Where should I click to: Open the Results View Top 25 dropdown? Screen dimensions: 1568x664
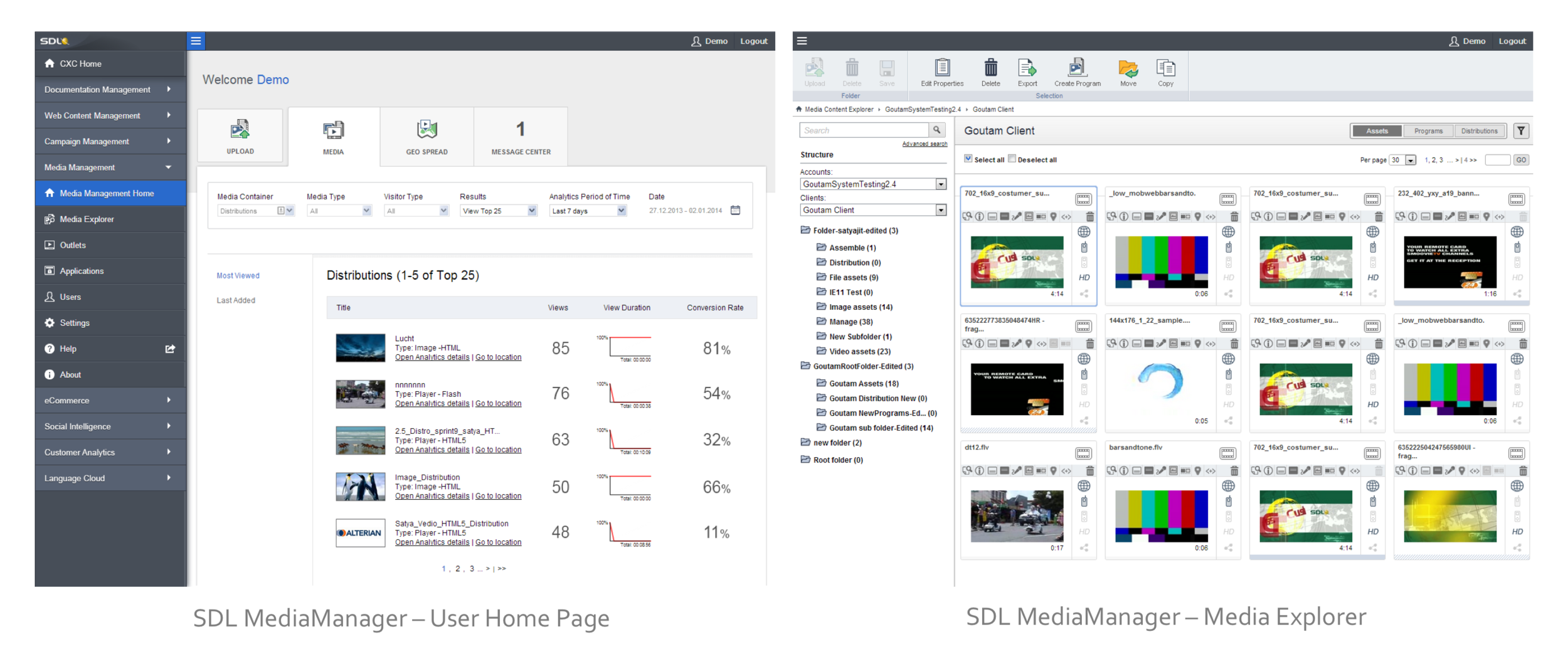pos(498,211)
